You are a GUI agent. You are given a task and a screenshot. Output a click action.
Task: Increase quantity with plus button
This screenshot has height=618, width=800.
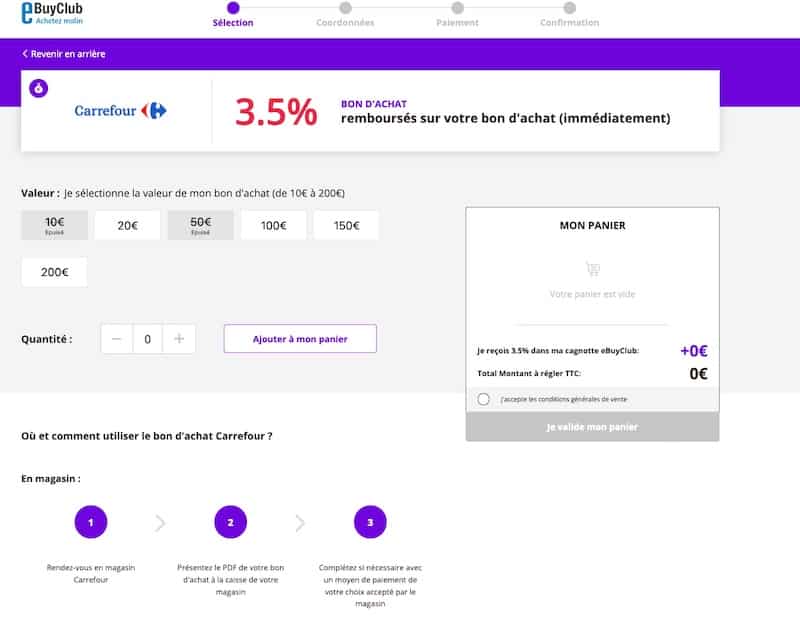pyautogui.click(x=179, y=339)
